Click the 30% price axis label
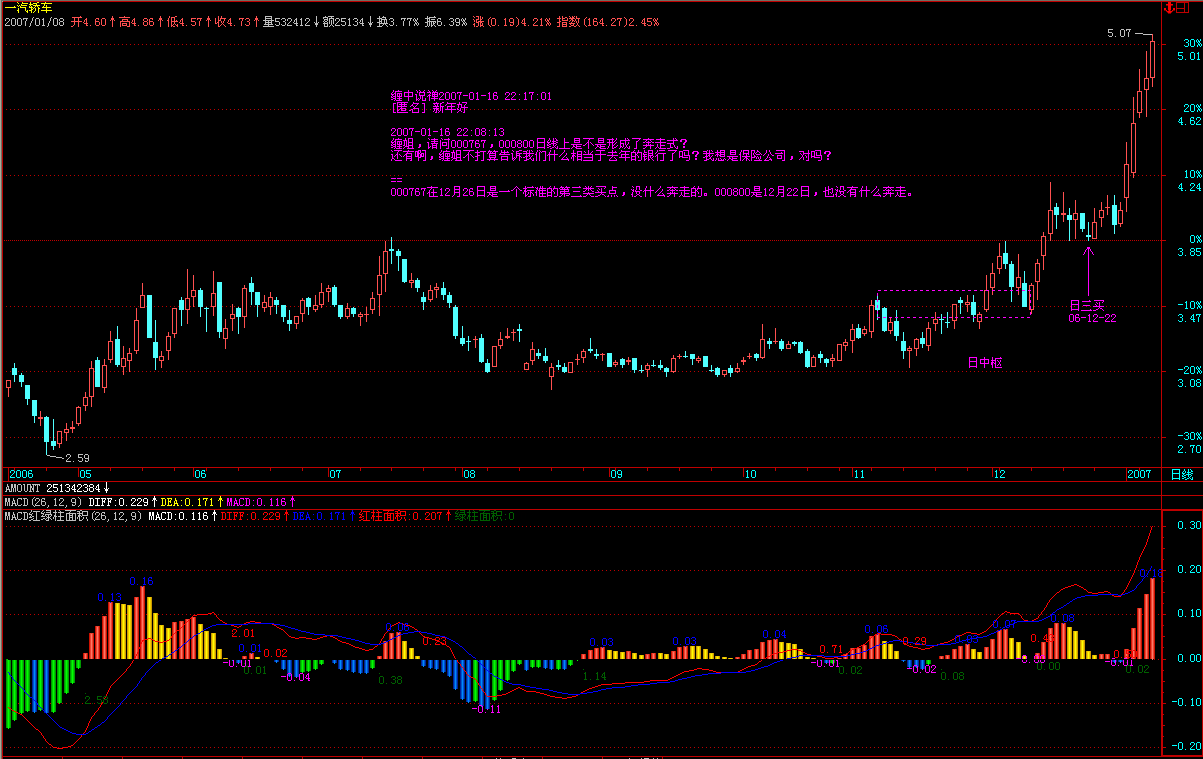 (x=1190, y=44)
